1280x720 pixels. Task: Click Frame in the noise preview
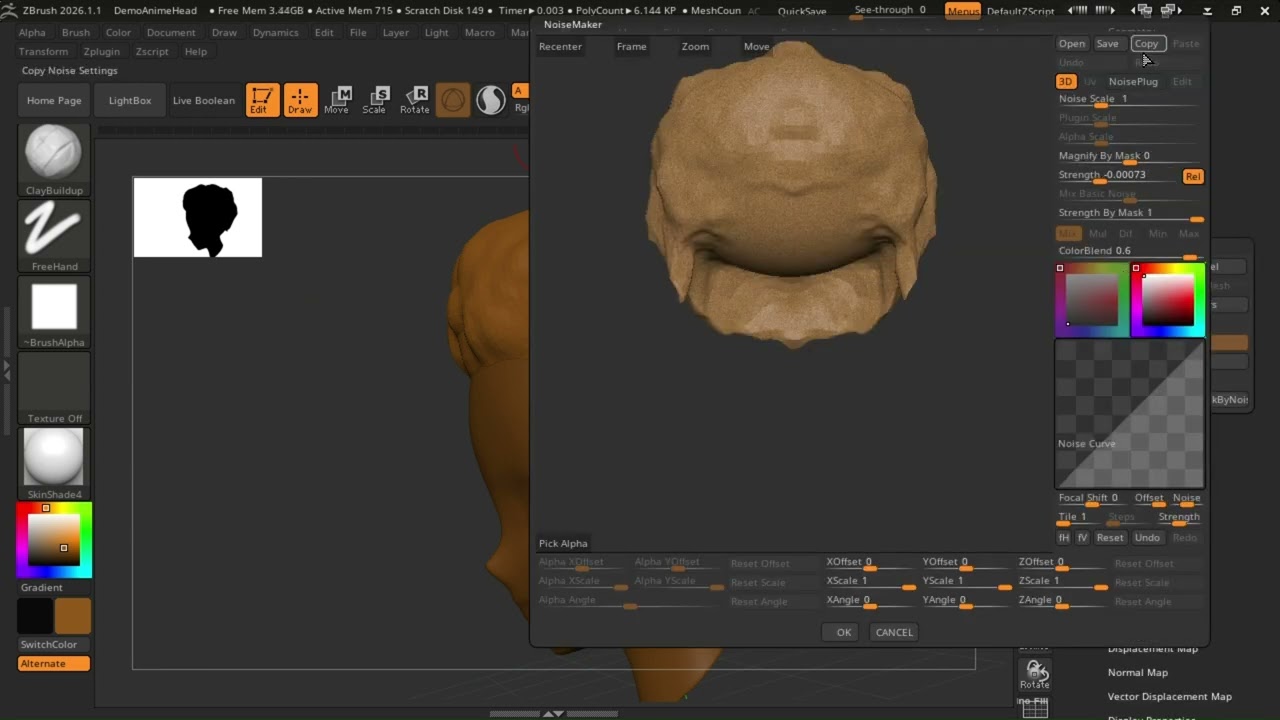point(631,46)
